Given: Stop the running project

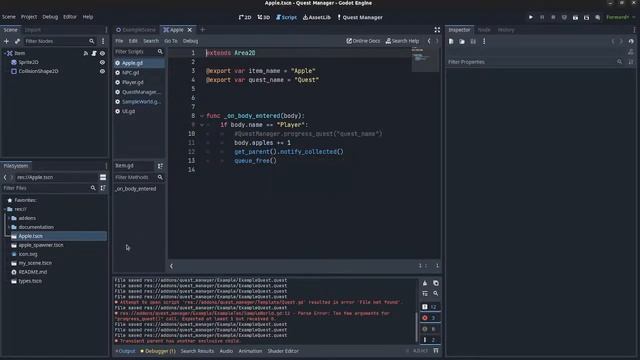Looking at the screenshot, I should pos(553,17).
